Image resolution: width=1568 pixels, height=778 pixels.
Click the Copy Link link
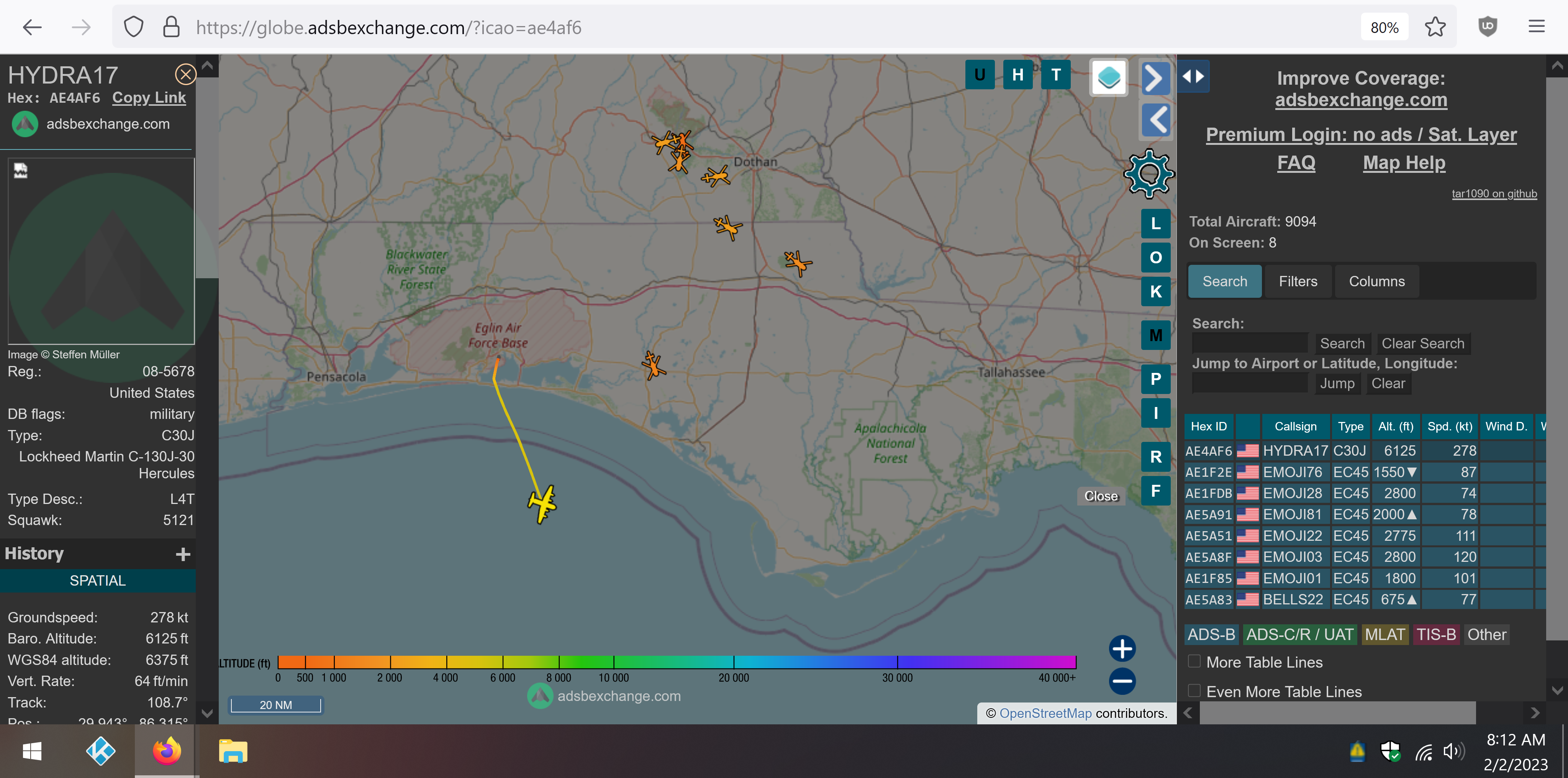(149, 97)
